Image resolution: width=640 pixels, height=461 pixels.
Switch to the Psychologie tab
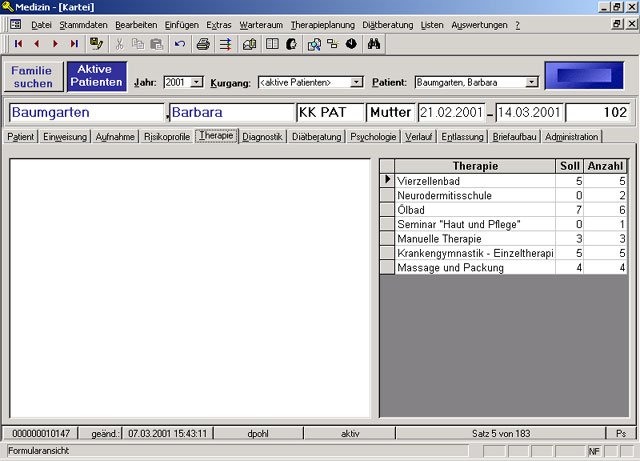[373, 137]
